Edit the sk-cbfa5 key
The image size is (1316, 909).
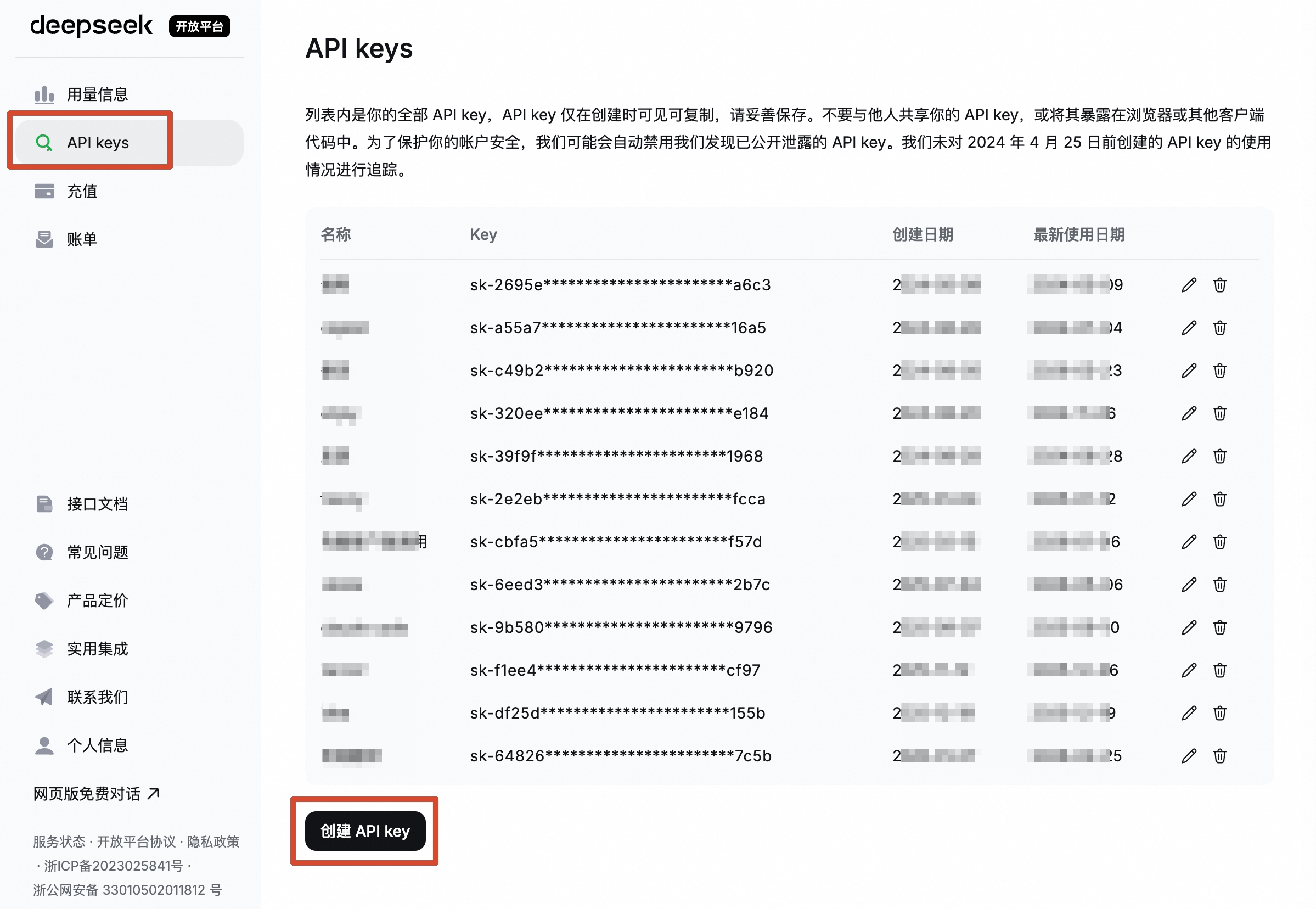[1189, 542]
